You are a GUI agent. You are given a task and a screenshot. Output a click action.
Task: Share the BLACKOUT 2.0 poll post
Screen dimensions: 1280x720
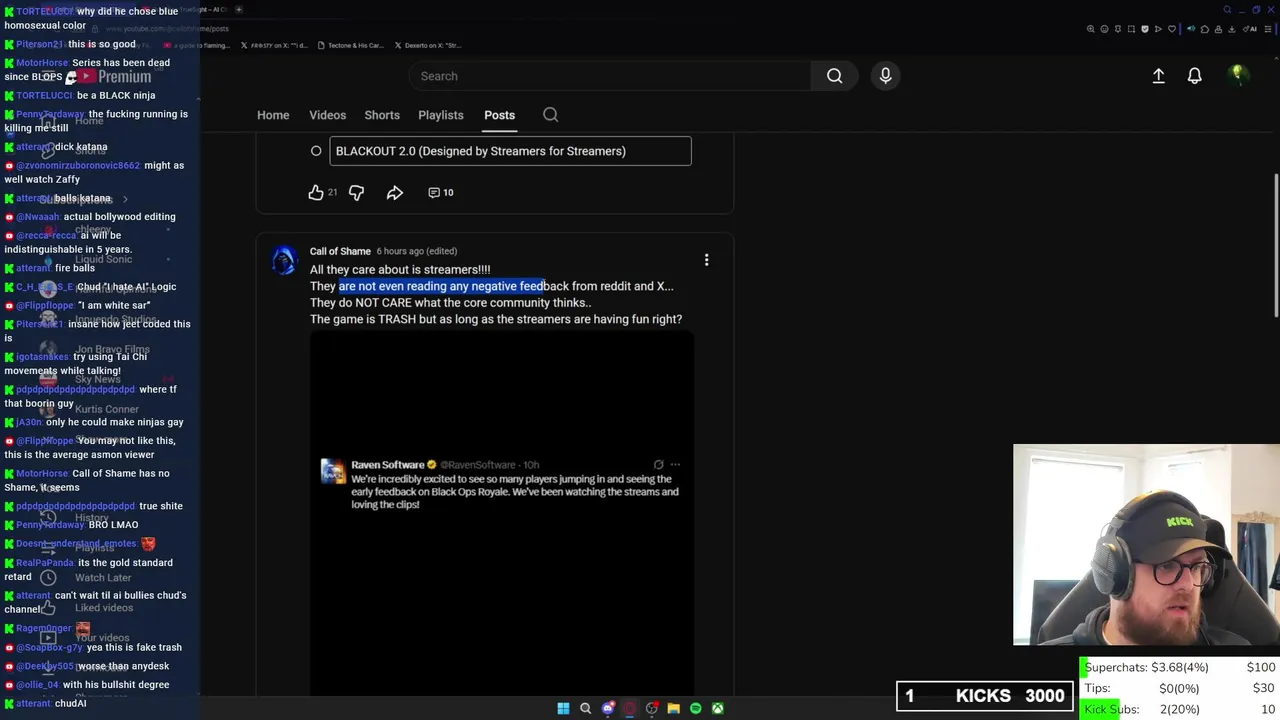click(x=395, y=192)
